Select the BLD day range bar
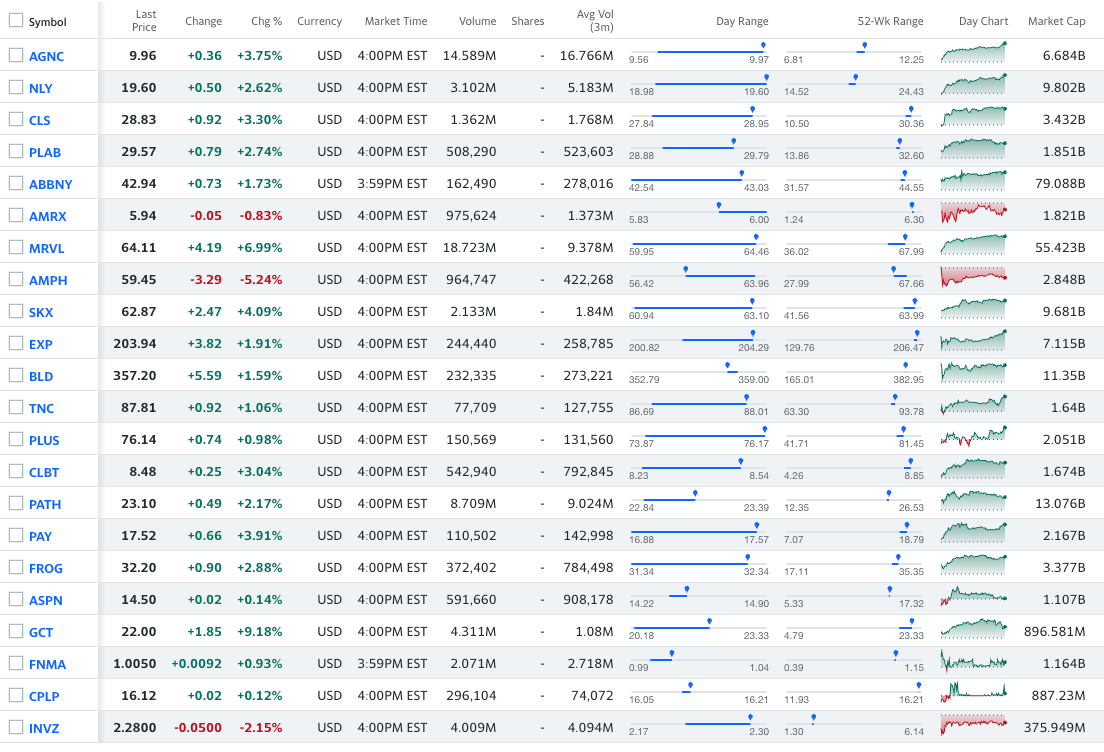The image size is (1104, 752). coord(698,372)
